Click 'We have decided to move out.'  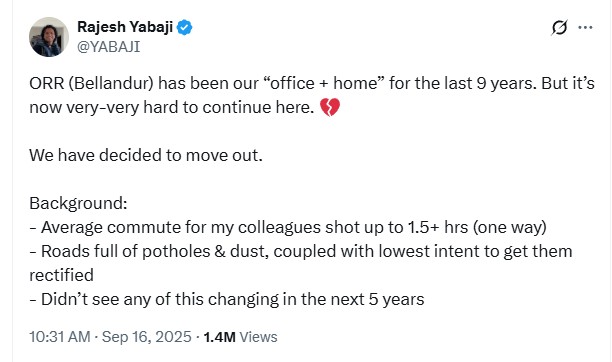coord(146,155)
